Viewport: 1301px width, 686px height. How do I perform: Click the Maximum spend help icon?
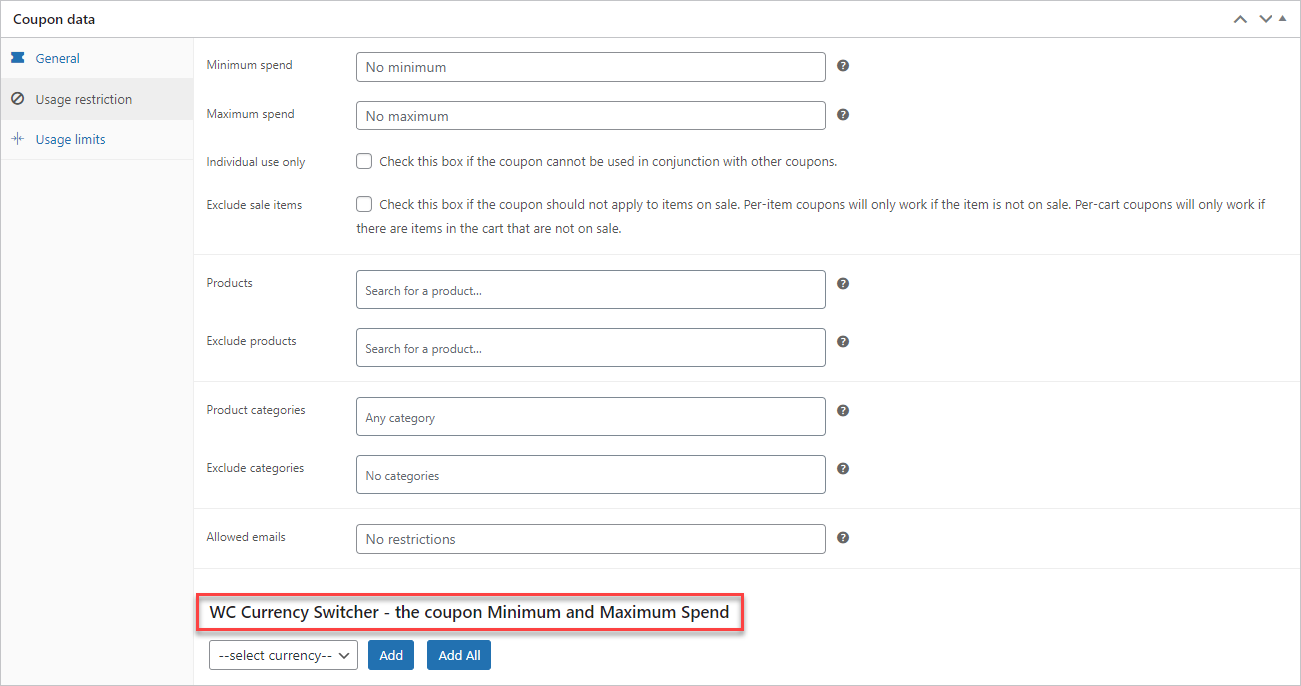843,115
